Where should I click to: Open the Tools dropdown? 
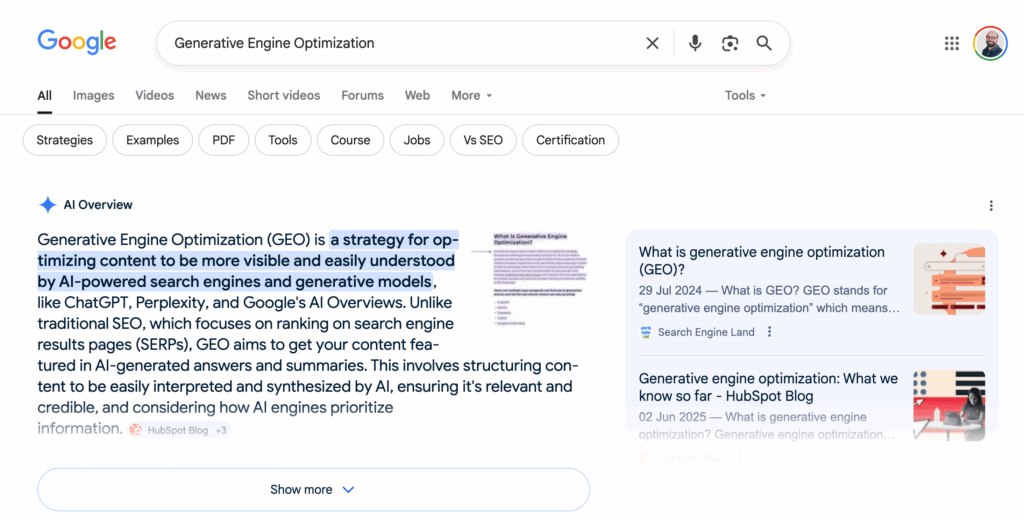(745, 95)
